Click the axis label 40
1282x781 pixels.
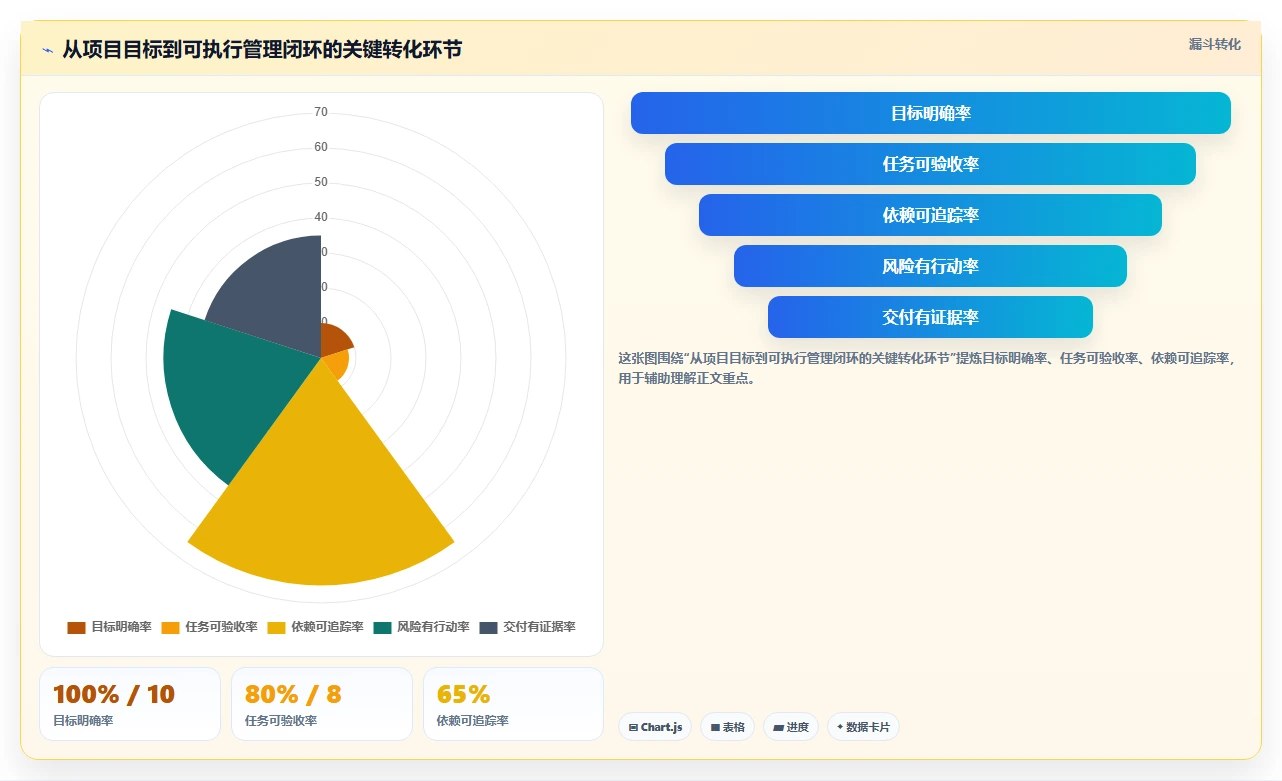(321, 217)
